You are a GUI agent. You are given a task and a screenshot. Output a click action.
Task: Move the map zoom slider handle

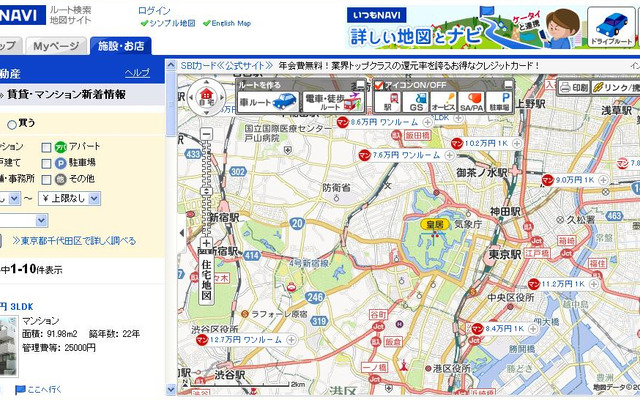(207, 191)
